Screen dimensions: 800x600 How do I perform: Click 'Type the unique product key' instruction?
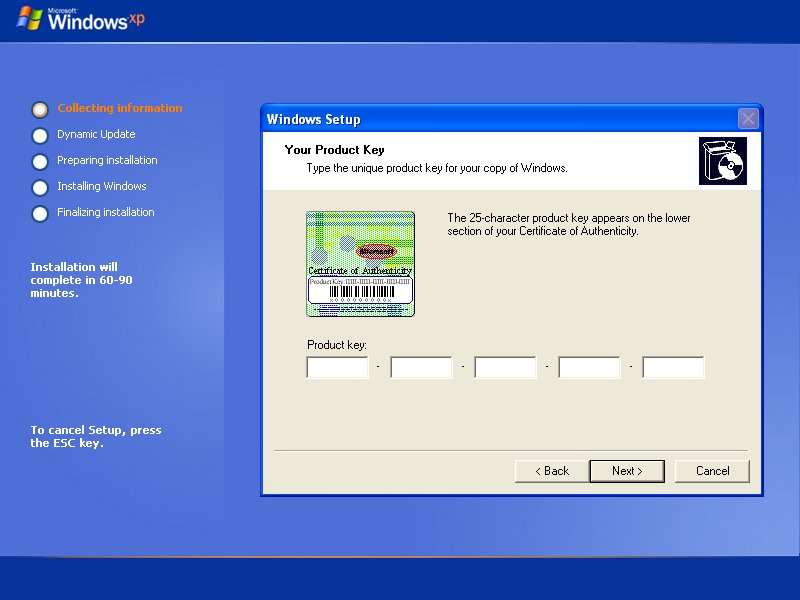point(437,168)
